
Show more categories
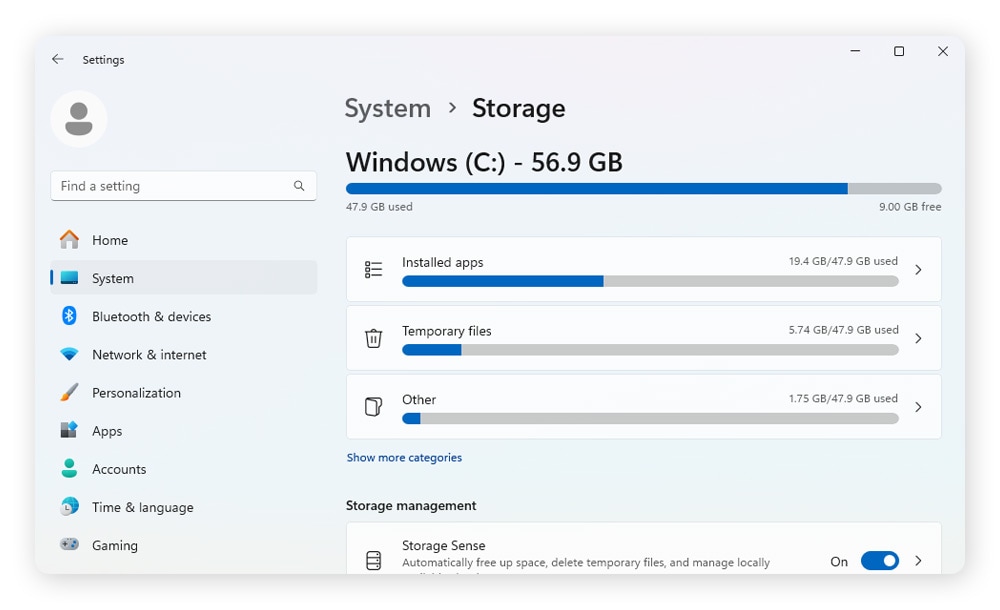point(404,457)
